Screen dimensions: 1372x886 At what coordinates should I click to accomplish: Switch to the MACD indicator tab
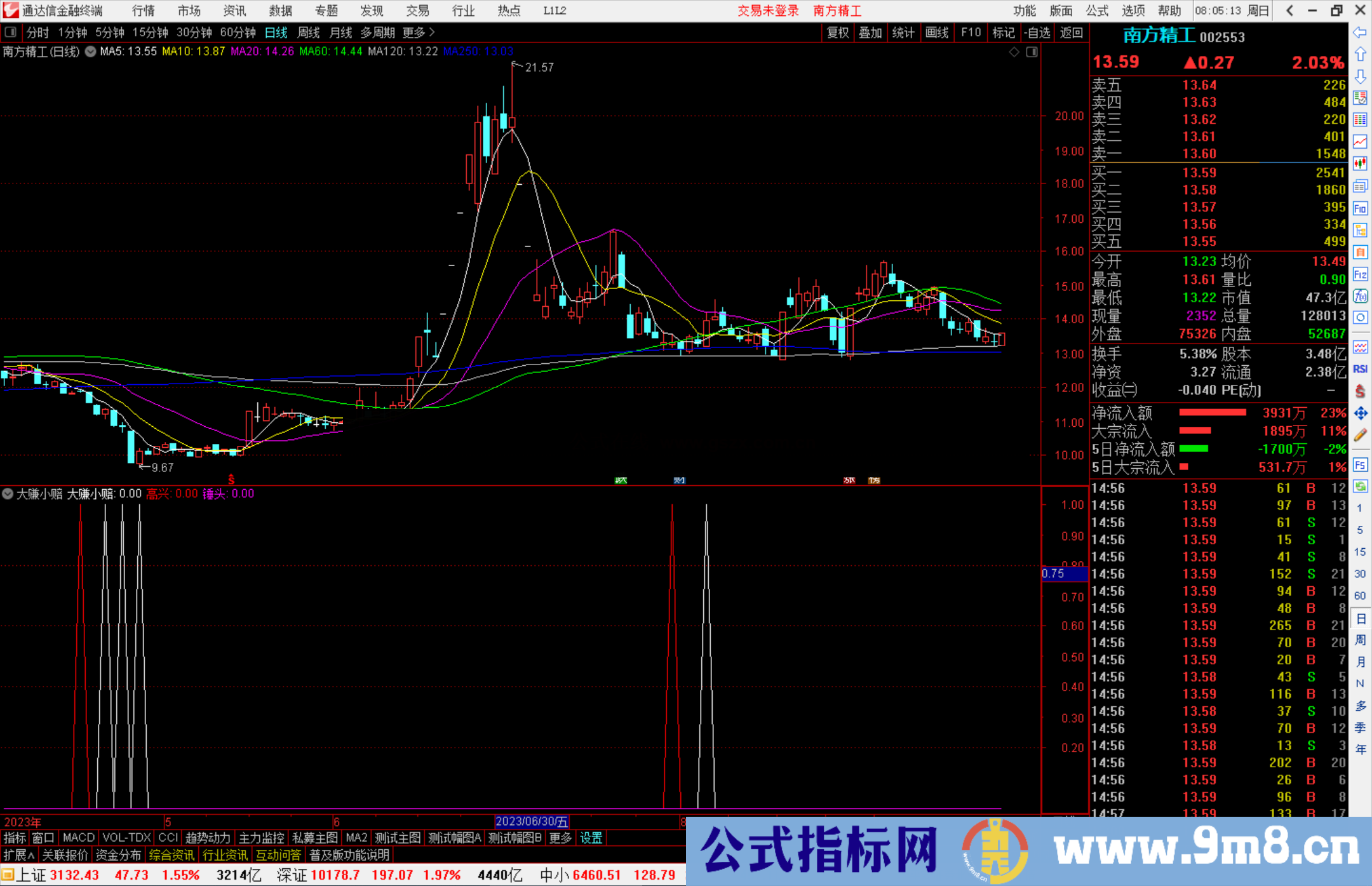tap(77, 838)
